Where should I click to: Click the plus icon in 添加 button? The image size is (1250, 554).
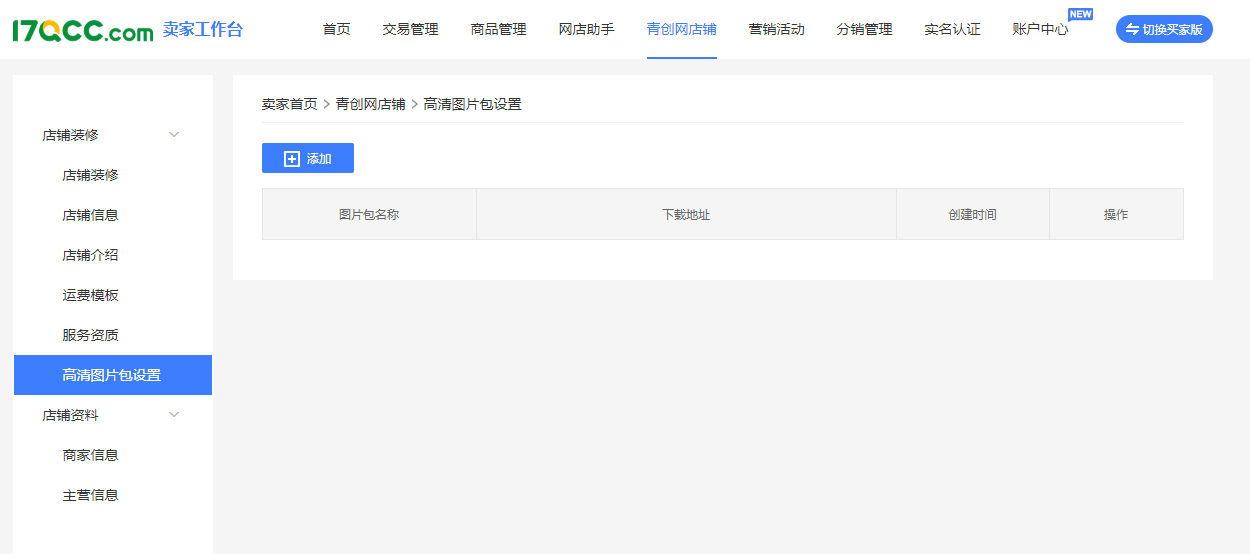coord(292,159)
